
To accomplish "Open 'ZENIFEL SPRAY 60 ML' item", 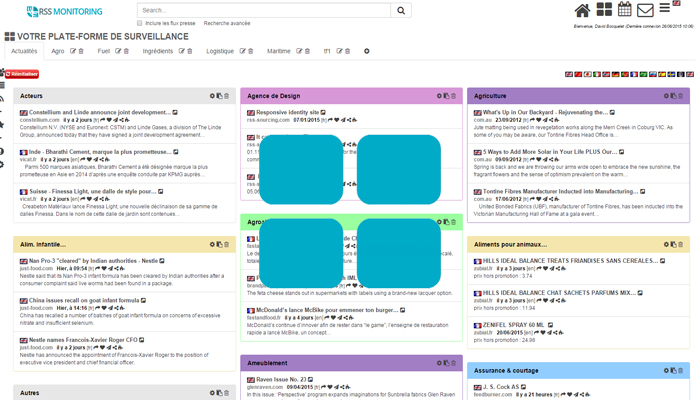I will [x=514, y=325].
